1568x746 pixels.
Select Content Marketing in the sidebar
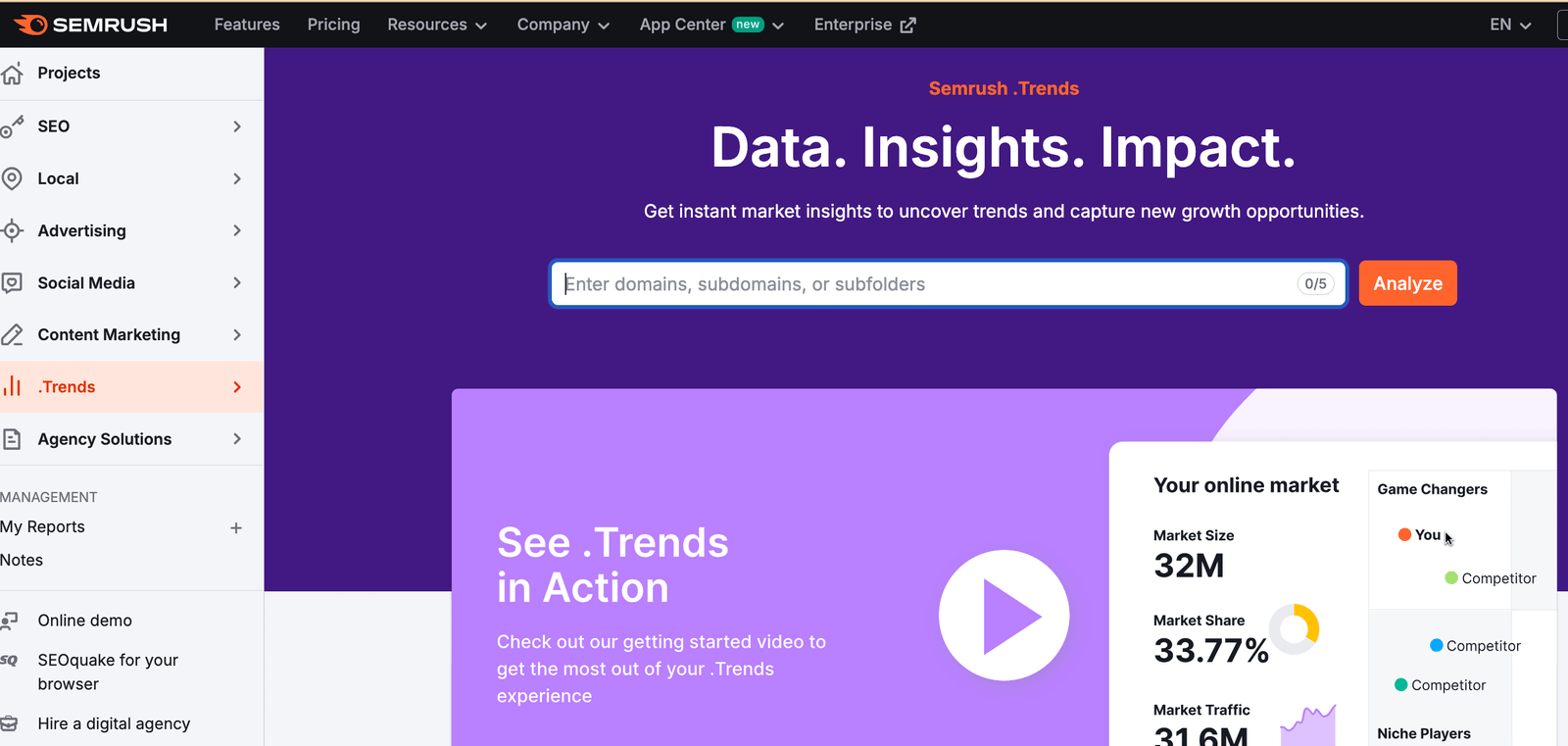click(131, 334)
